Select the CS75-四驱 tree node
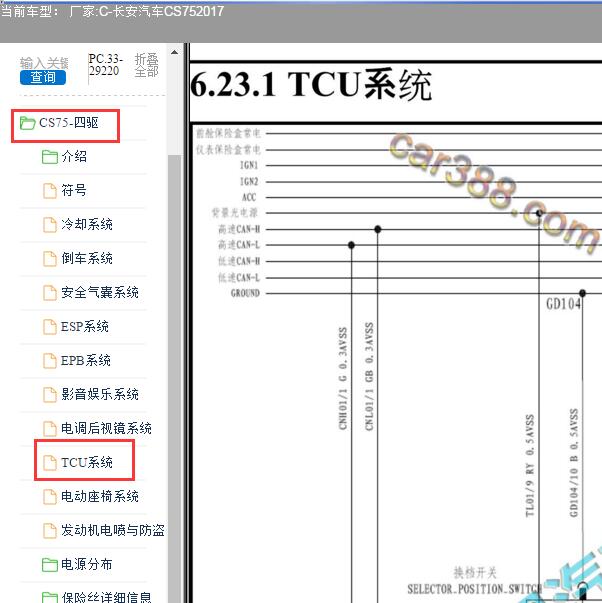Screen dimensions: 602x603 tap(68, 123)
